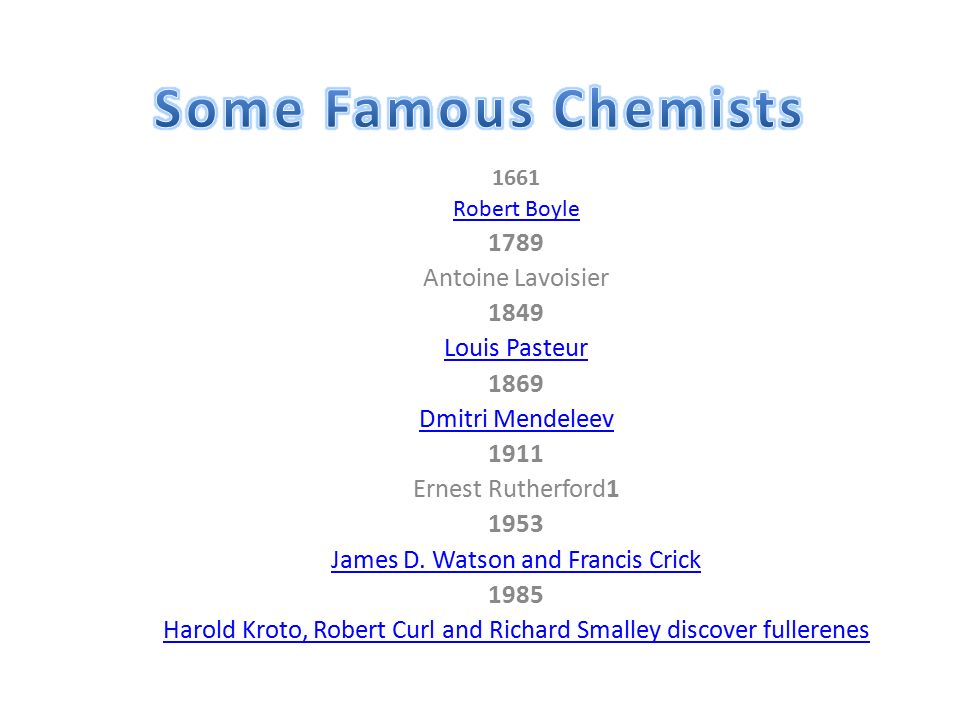Image resolution: width=960 pixels, height=720 pixels.
Task: Open the Harold Kroto fullerenes discovery link
Action: coord(516,630)
